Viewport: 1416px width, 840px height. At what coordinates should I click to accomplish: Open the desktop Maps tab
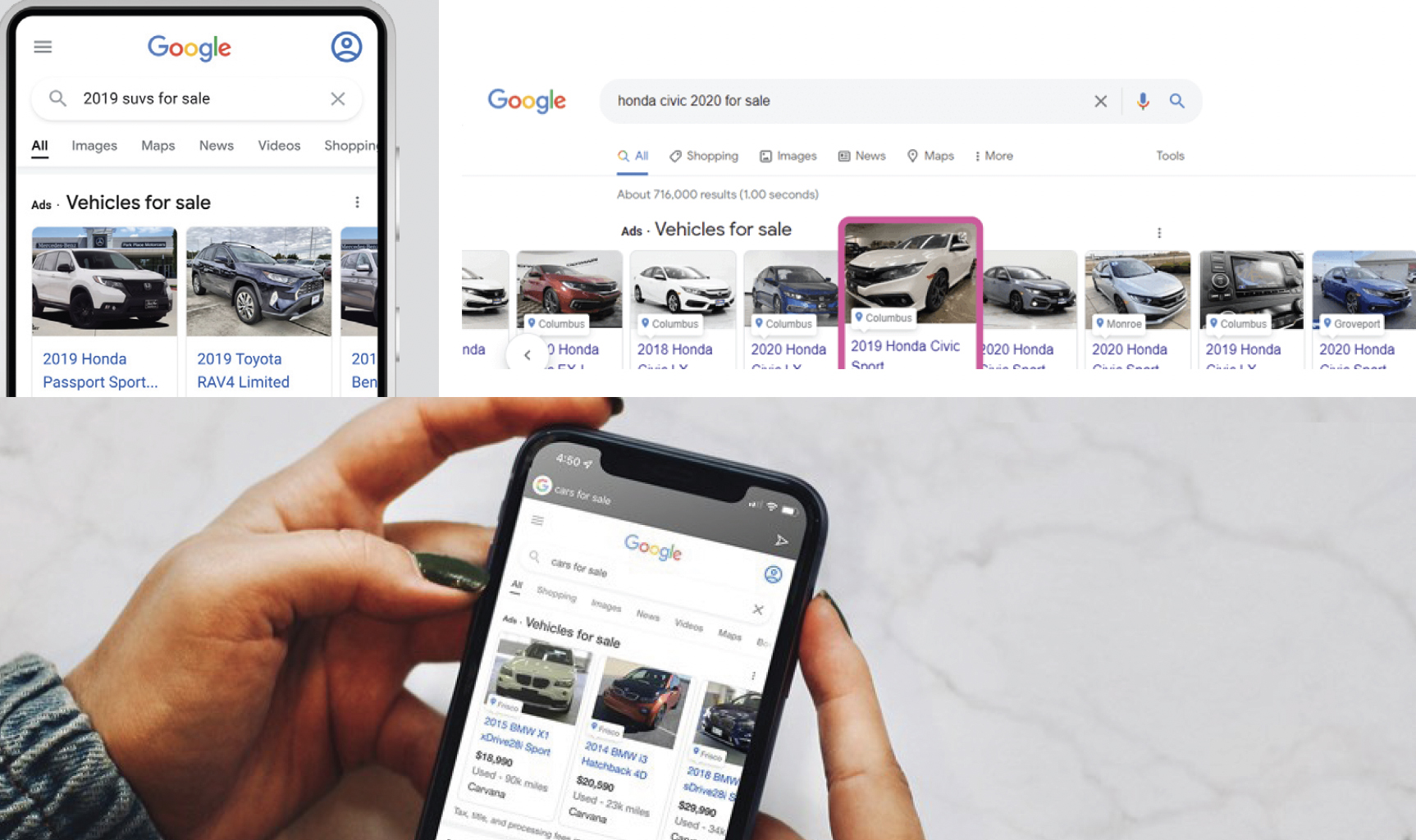click(931, 156)
